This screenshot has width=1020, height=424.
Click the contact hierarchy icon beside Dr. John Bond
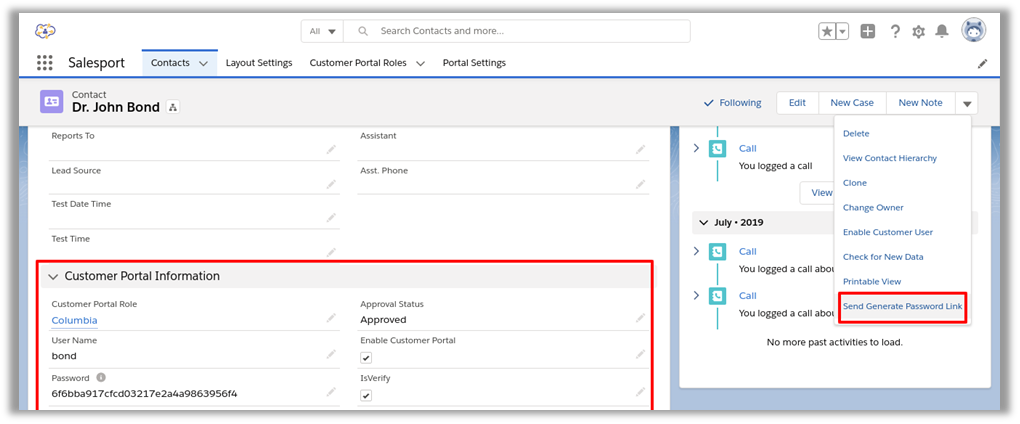point(172,108)
